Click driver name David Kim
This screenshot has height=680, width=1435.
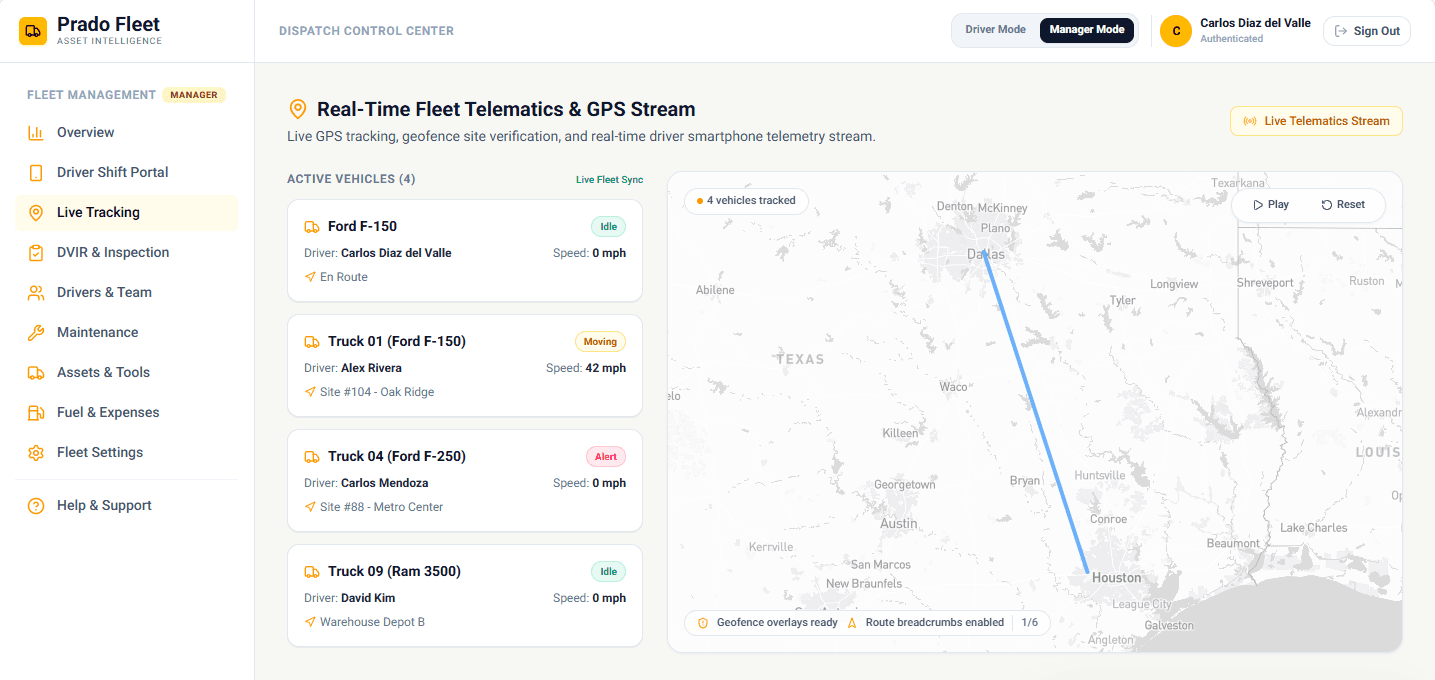pos(368,598)
